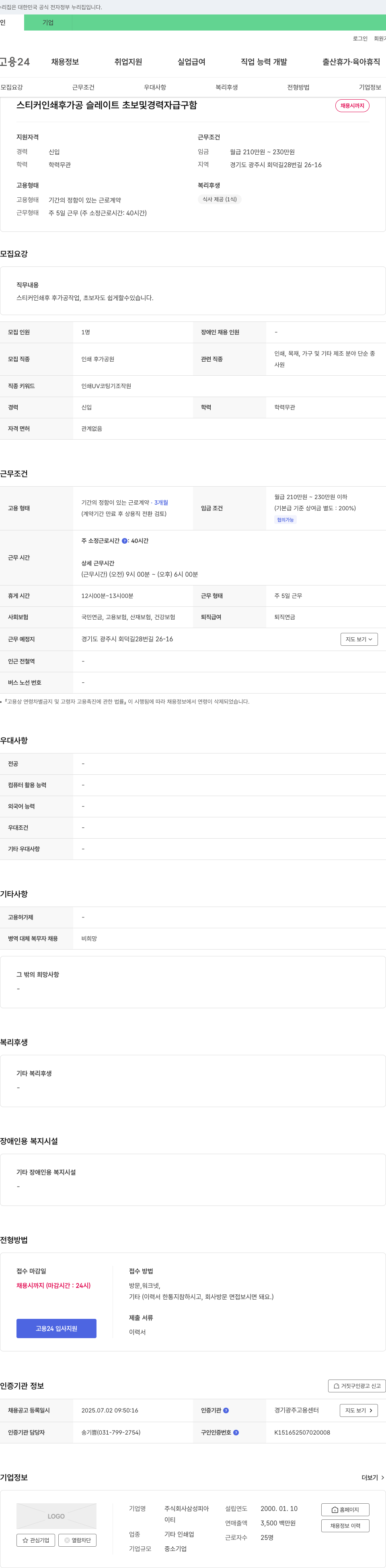Click the company name 주식회사삼성피아이티
The height and width of the screenshot is (1568, 386).
187,1514
